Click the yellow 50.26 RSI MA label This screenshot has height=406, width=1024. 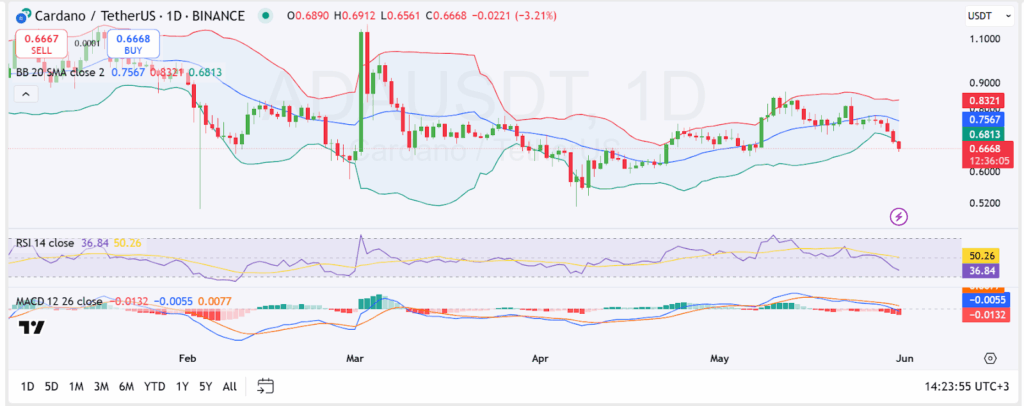point(980,256)
